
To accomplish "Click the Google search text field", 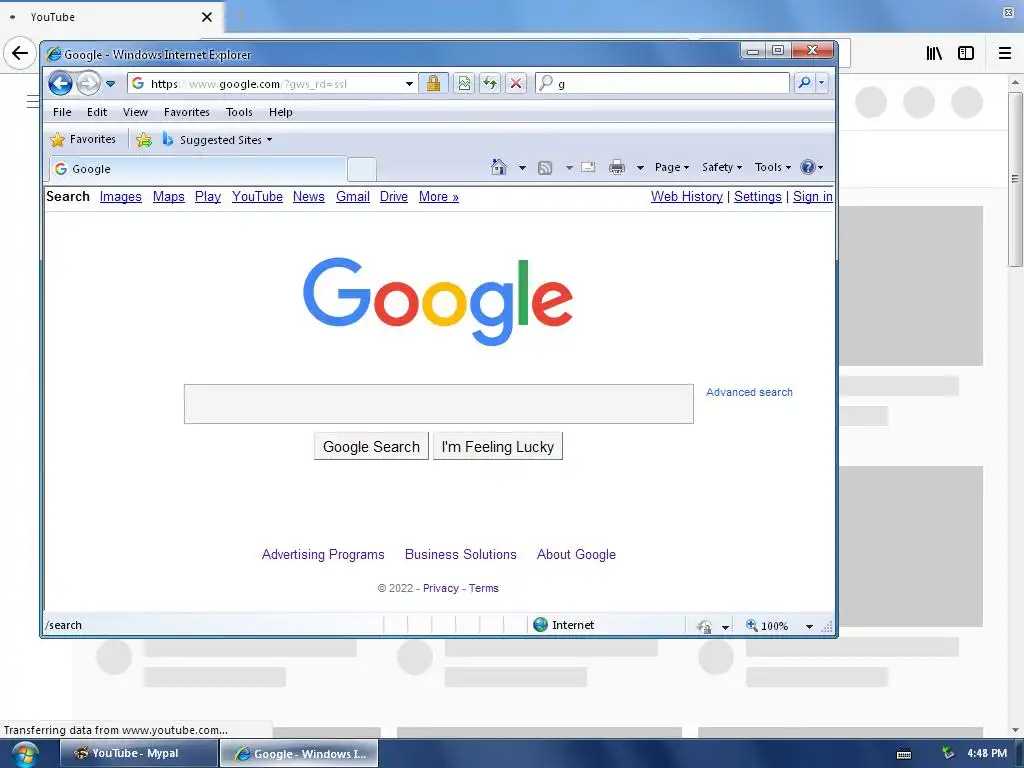I will 439,404.
